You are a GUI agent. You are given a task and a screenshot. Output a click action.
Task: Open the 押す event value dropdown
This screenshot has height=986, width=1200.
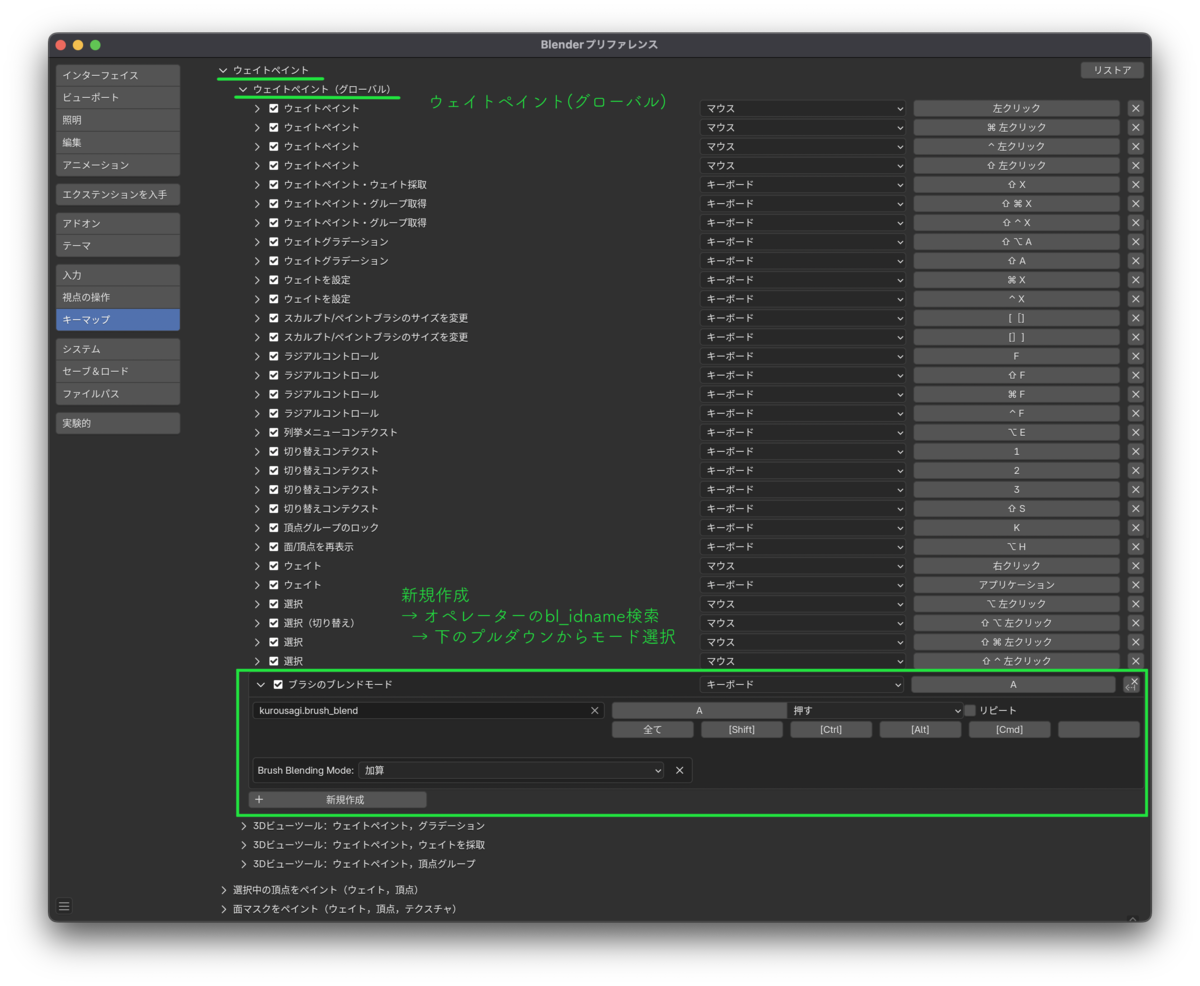pyautogui.click(x=875, y=711)
